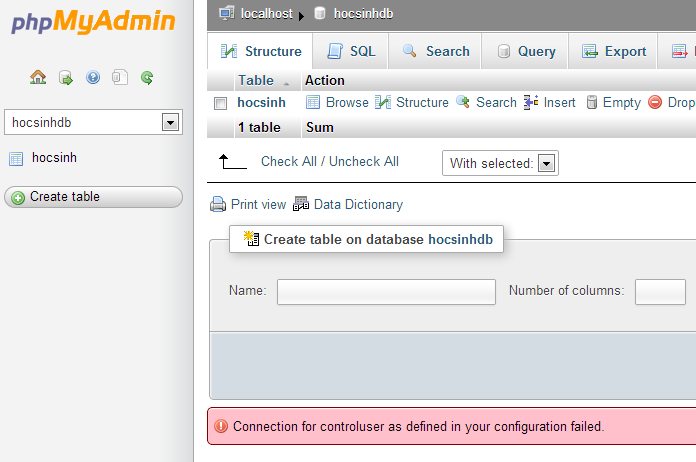Viewport: 696px width, 462px height.
Task: Open the Export tab
Action: point(613,51)
